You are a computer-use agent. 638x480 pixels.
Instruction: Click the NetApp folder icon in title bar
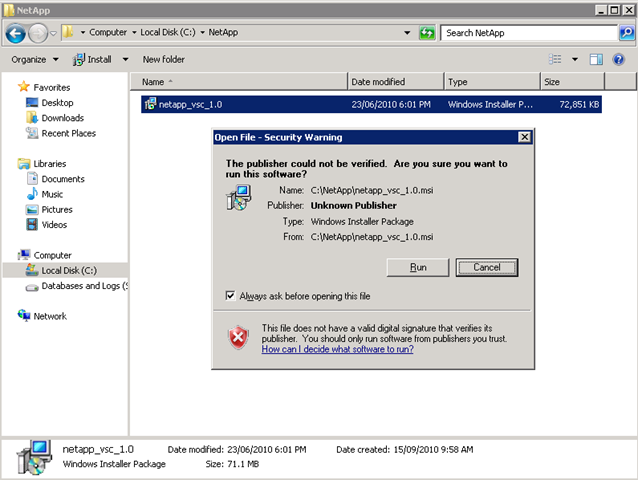pyautogui.click(x=9, y=10)
